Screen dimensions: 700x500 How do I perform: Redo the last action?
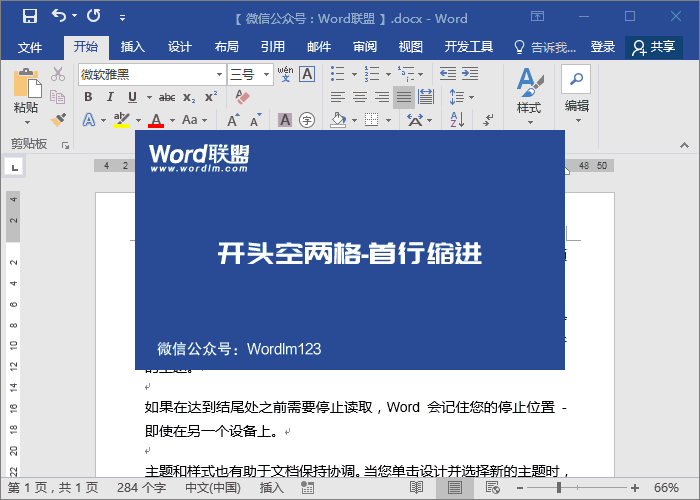pos(94,16)
